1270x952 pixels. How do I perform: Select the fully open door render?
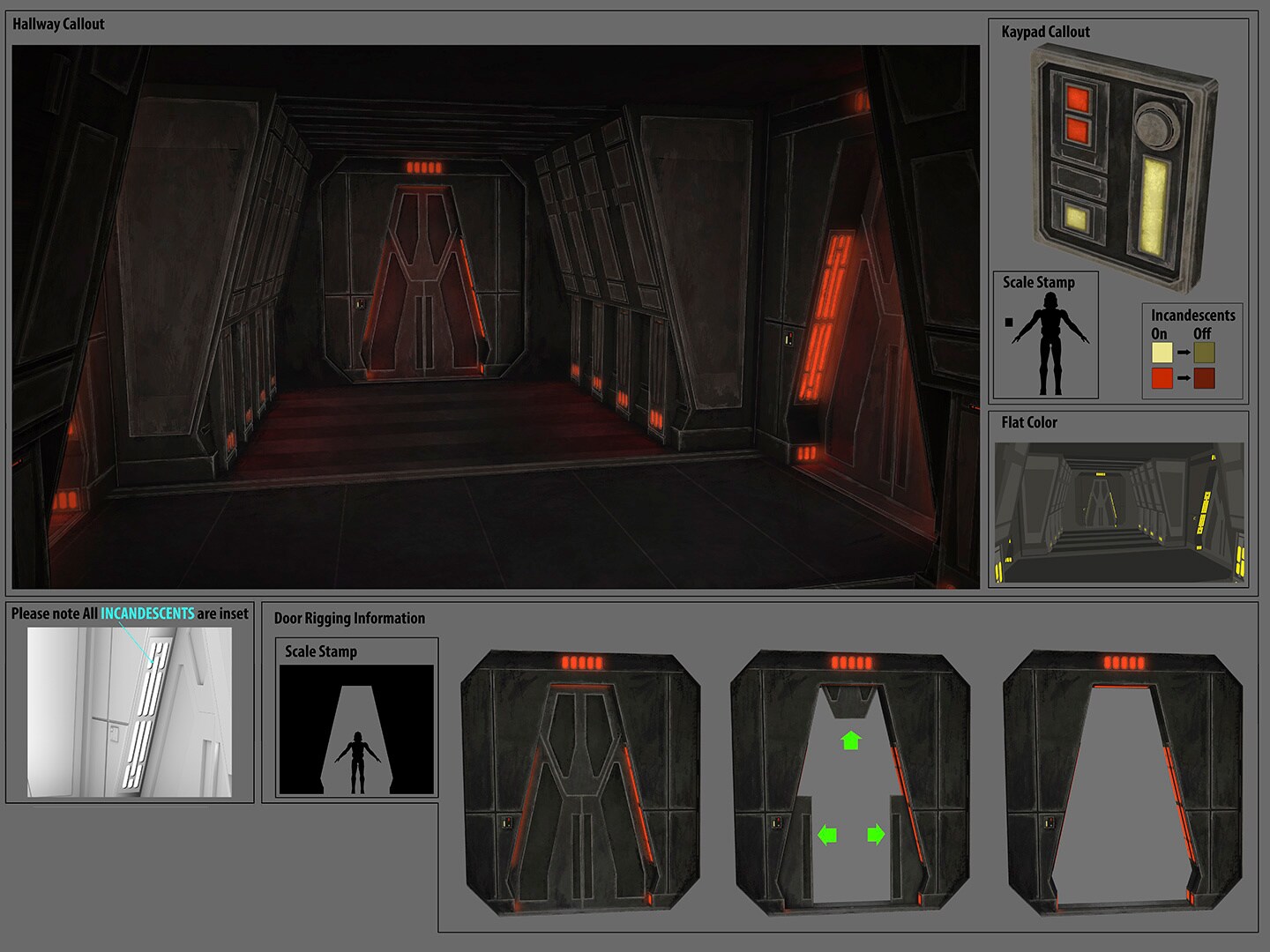tap(1124, 783)
